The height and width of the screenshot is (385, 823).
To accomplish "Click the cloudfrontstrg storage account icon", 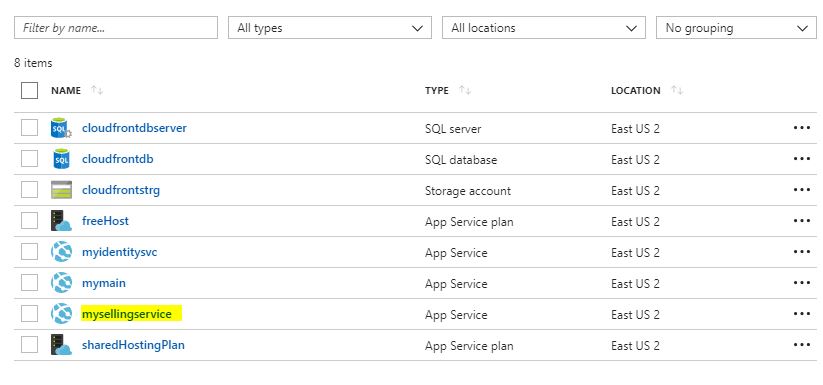I will [x=61, y=190].
